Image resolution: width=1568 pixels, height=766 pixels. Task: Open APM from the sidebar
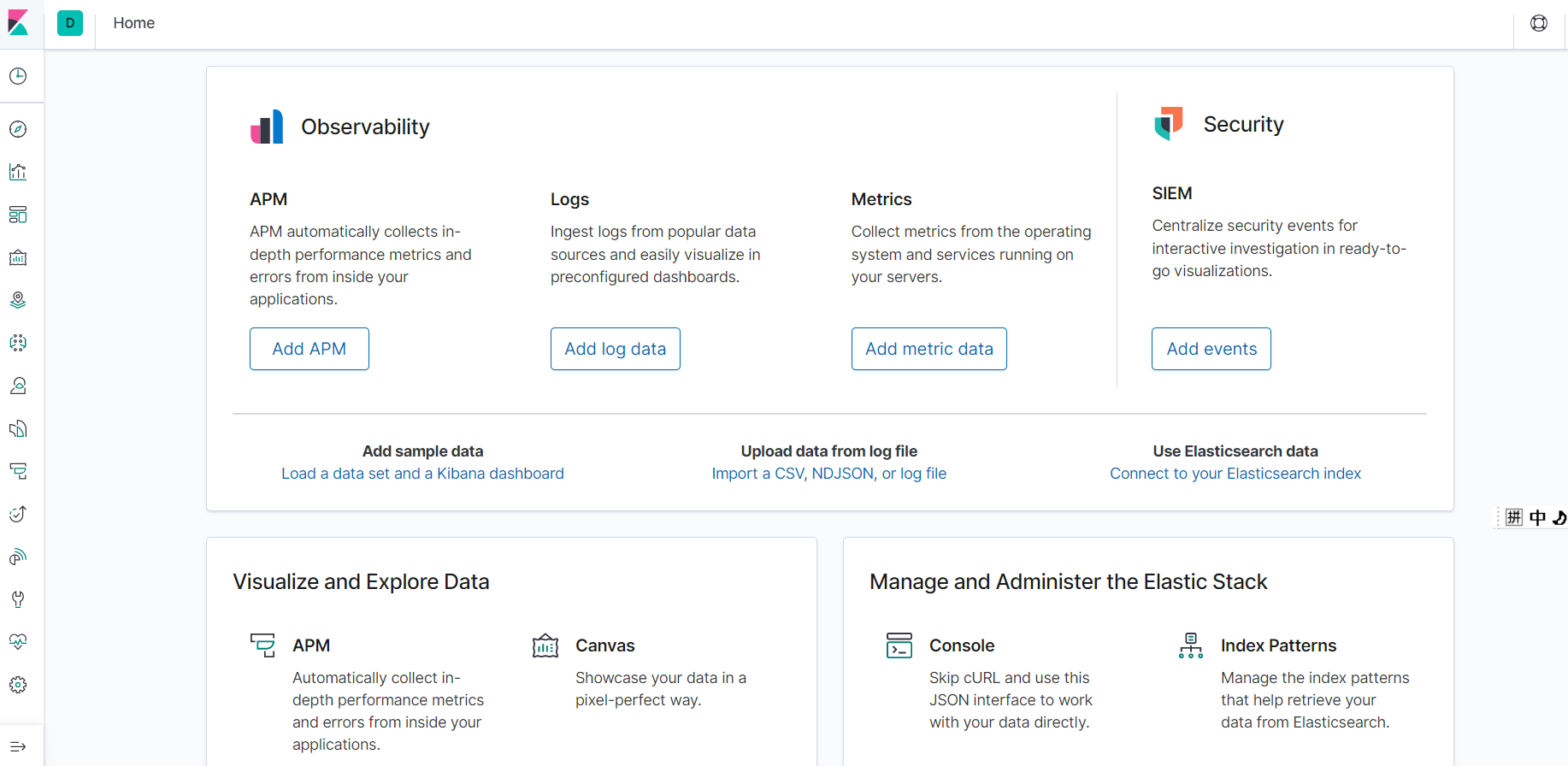tap(18, 471)
